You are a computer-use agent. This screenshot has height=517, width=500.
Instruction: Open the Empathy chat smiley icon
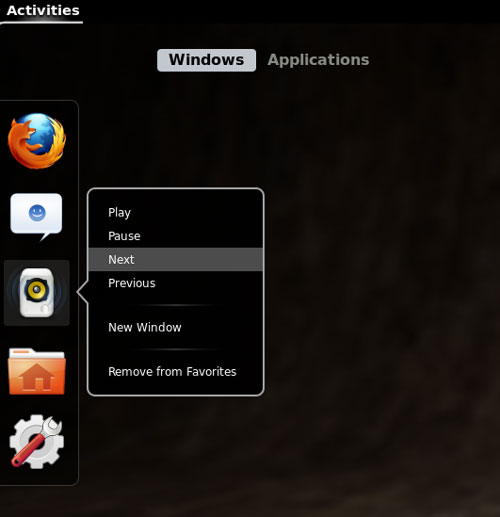tap(36, 217)
